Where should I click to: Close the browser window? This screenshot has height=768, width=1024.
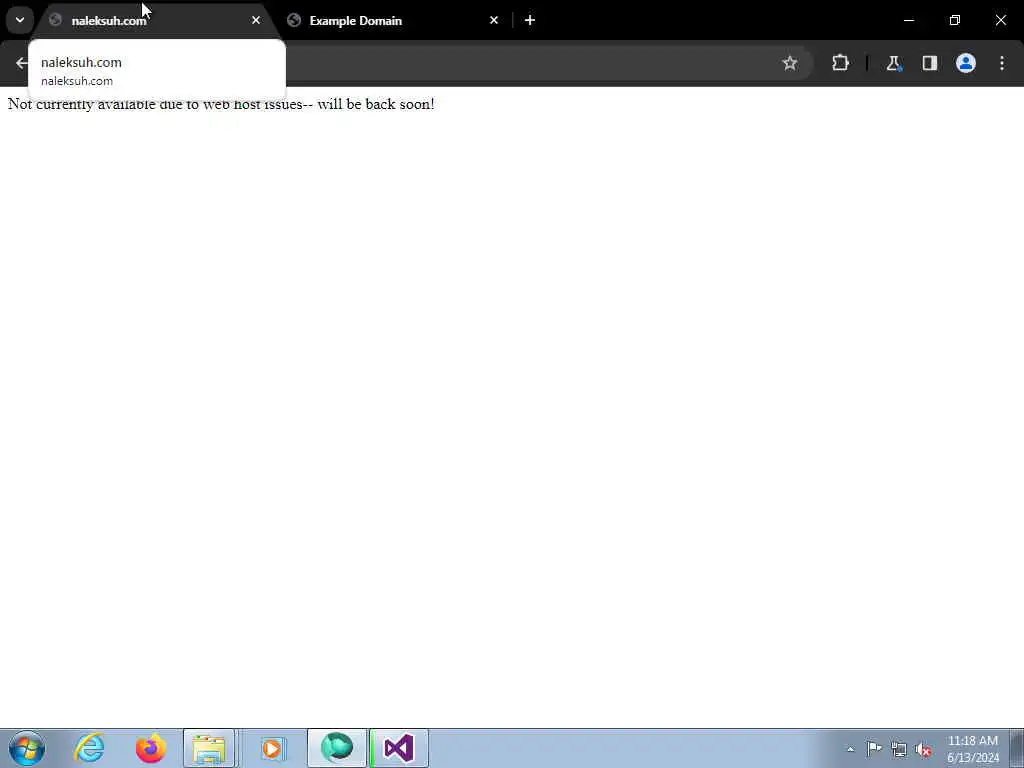1000,21
